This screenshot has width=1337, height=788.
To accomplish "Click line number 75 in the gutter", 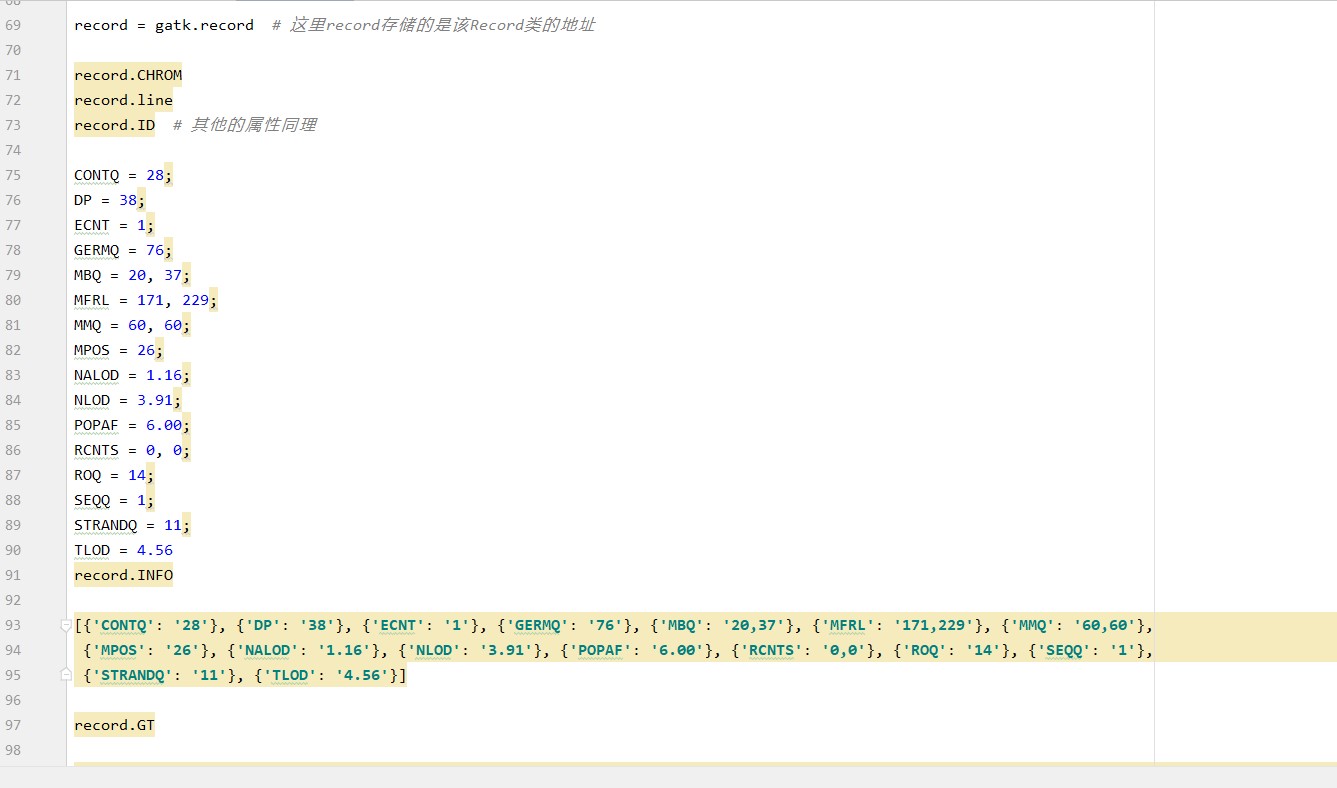I will (x=13, y=175).
